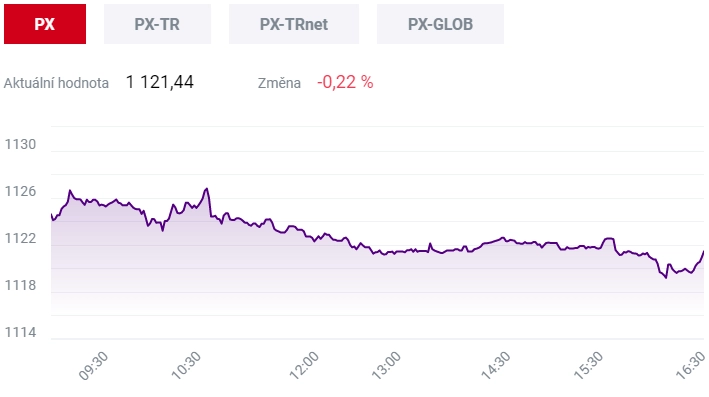Click the 10:30 time axis label
709x397 pixels.
(x=186, y=366)
